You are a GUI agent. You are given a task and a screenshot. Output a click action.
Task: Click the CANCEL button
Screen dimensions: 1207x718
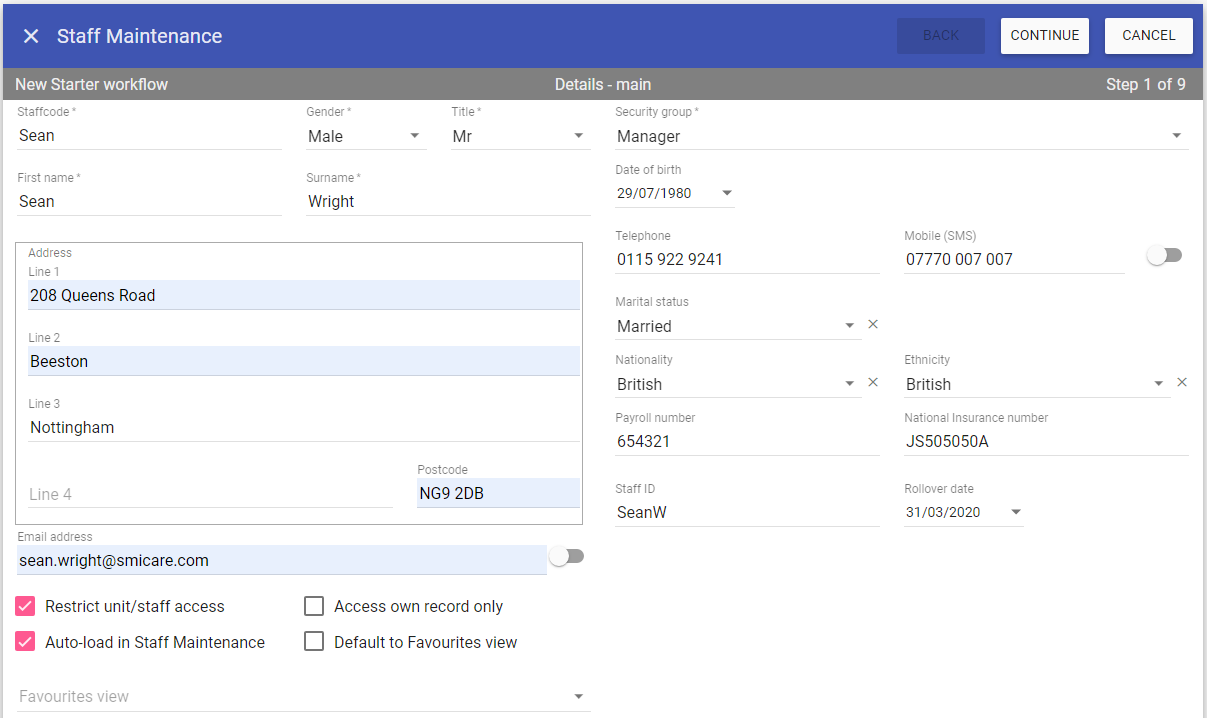coord(1148,36)
